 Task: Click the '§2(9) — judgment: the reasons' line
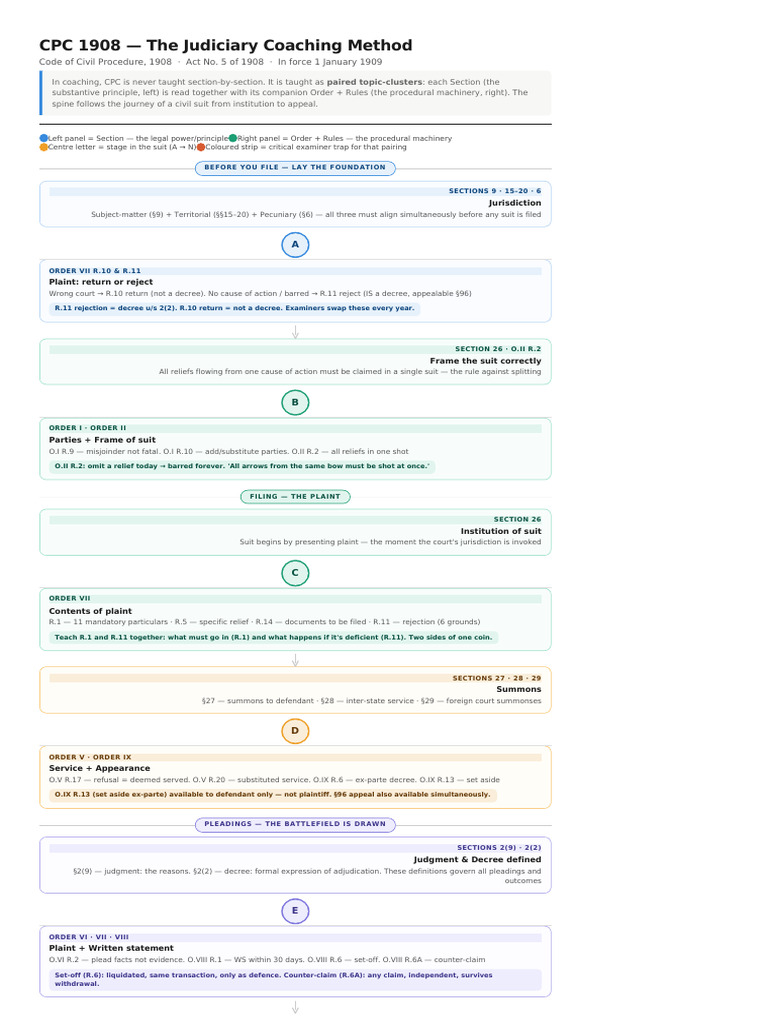coord(307,876)
